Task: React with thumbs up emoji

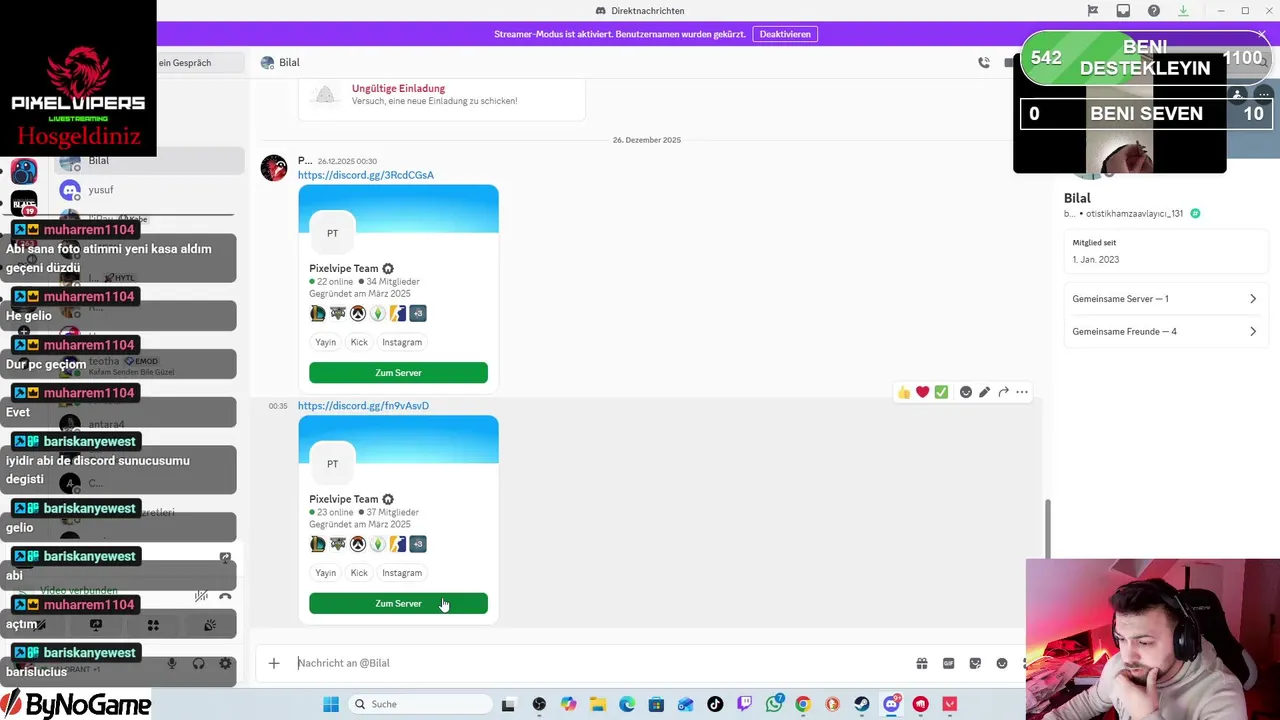Action: pos(904,392)
